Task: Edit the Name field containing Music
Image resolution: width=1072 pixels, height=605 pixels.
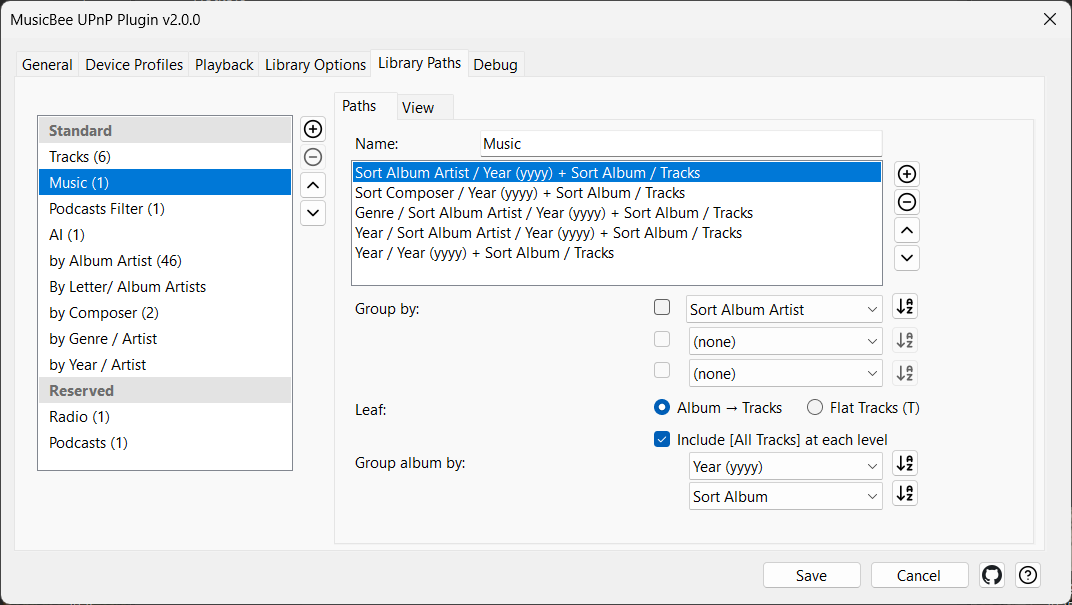Action: pyautogui.click(x=682, y=144)
